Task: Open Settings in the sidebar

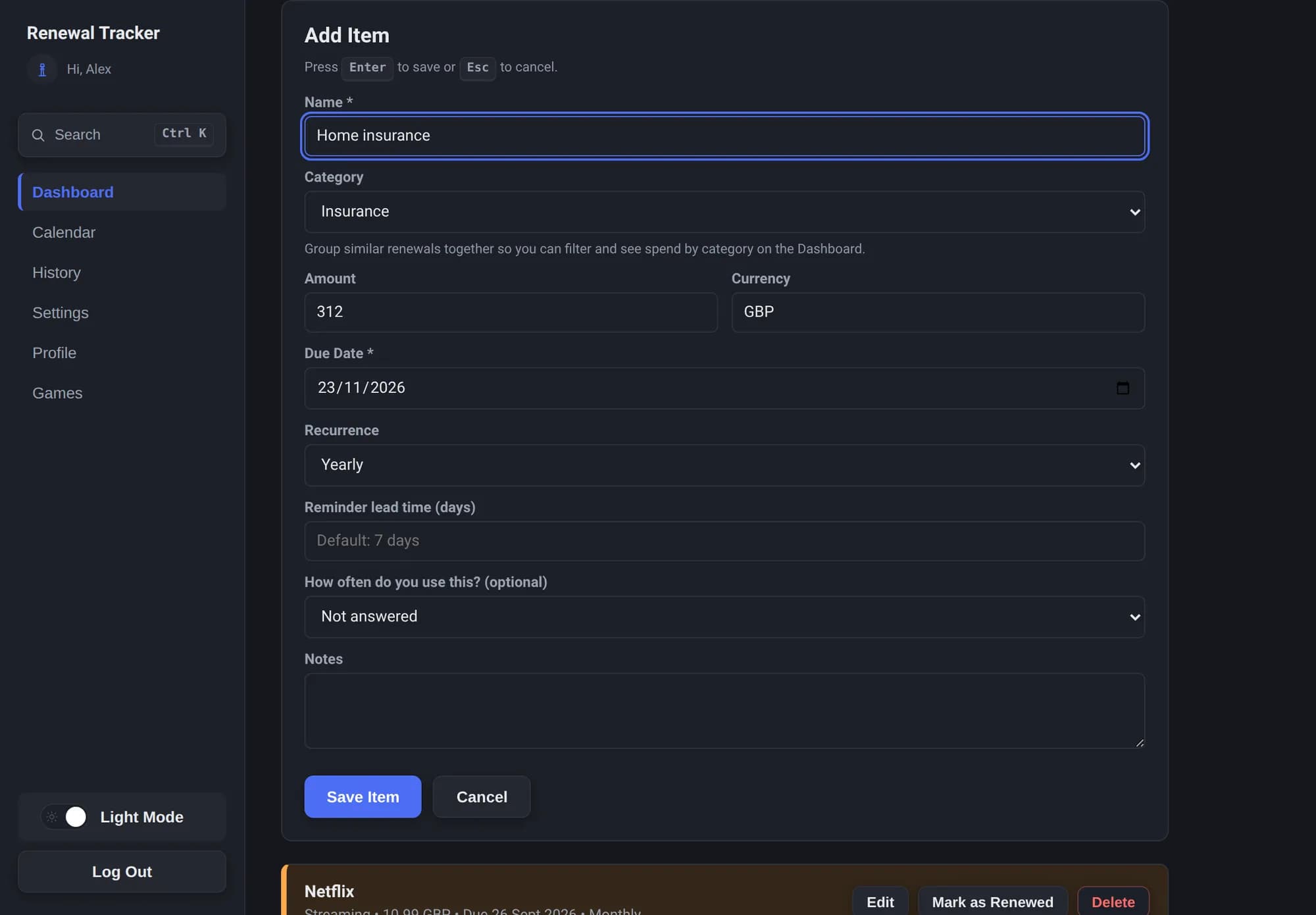Action: coord(122,313)
